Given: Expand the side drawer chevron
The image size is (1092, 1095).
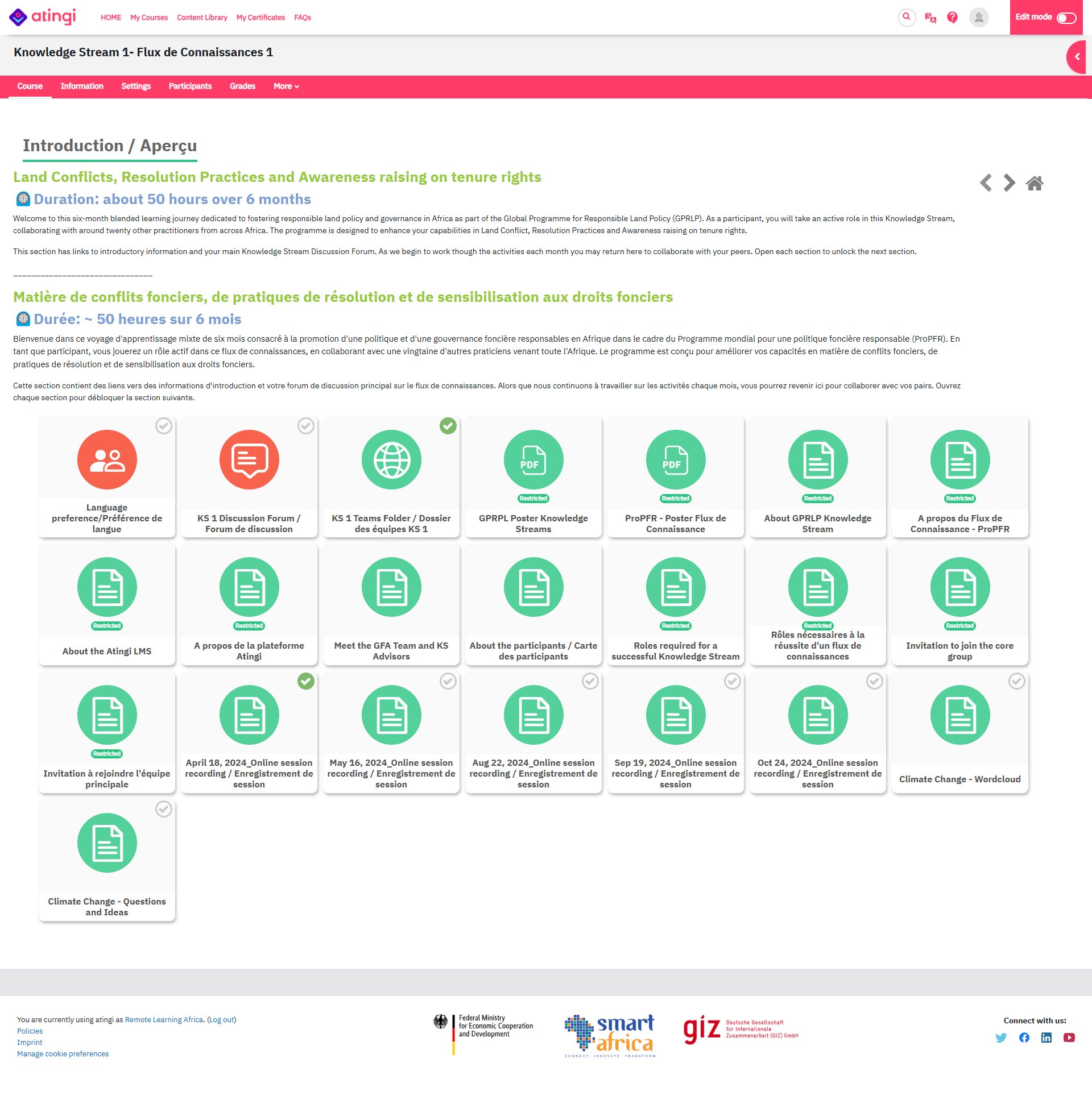Looking at the screenshot, I should click(1077, 57).
